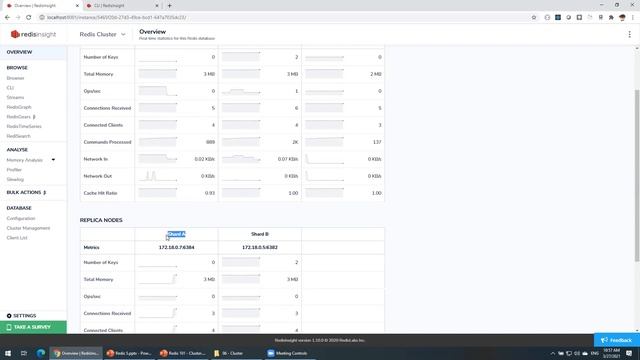Click the primary Network In label

pyautogui.click(x=96, y=159)
